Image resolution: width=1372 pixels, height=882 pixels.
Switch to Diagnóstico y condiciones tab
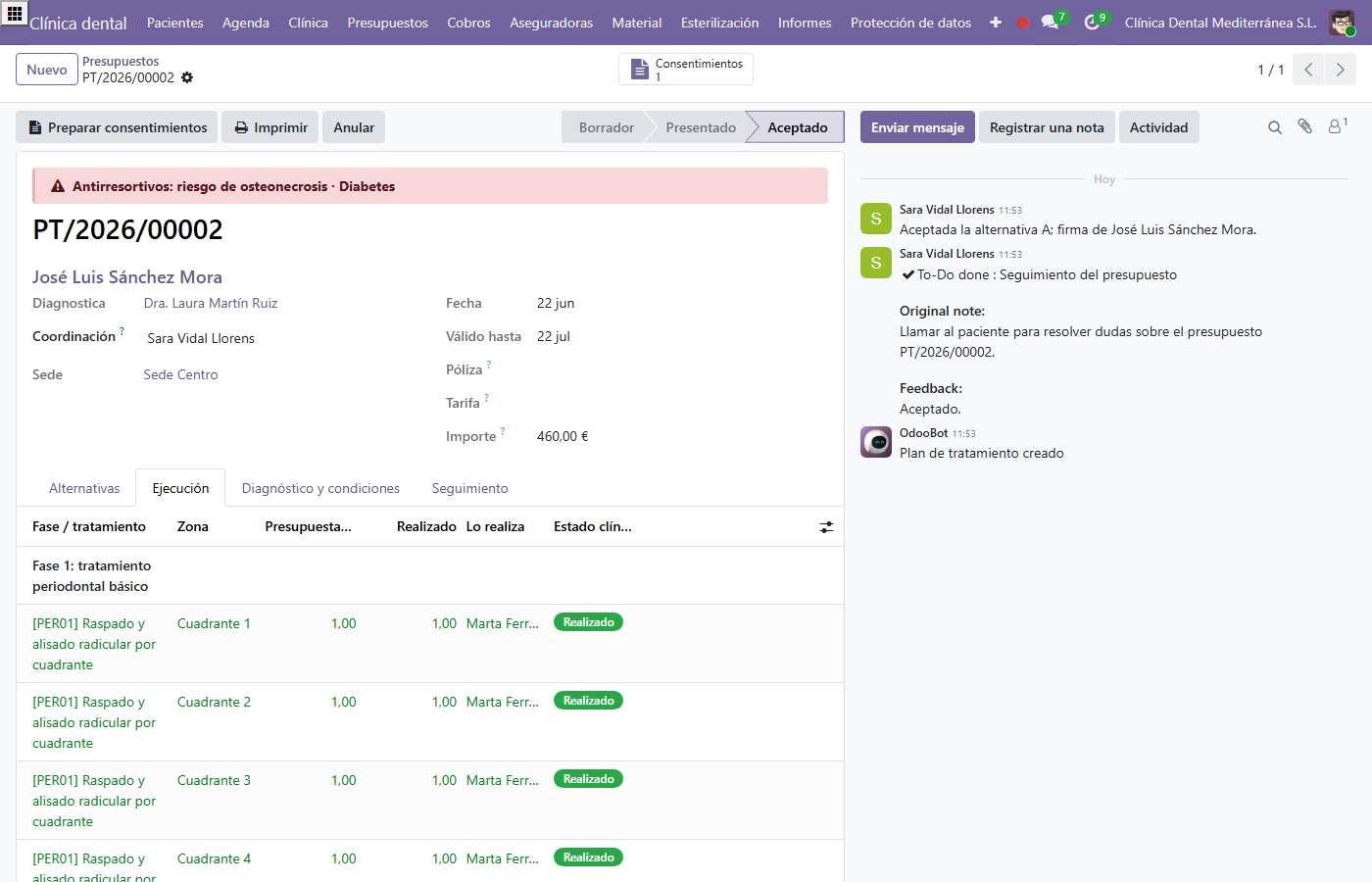click(x=320, y=488)
